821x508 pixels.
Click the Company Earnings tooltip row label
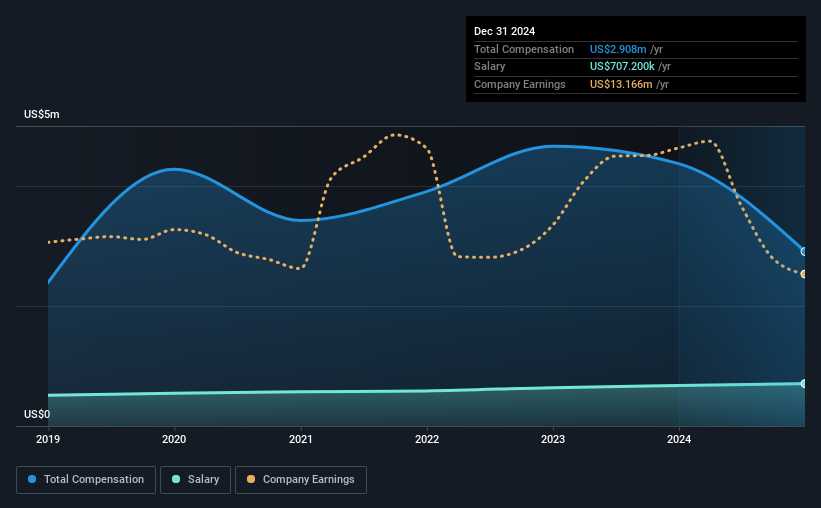click(x=519, y=84)
